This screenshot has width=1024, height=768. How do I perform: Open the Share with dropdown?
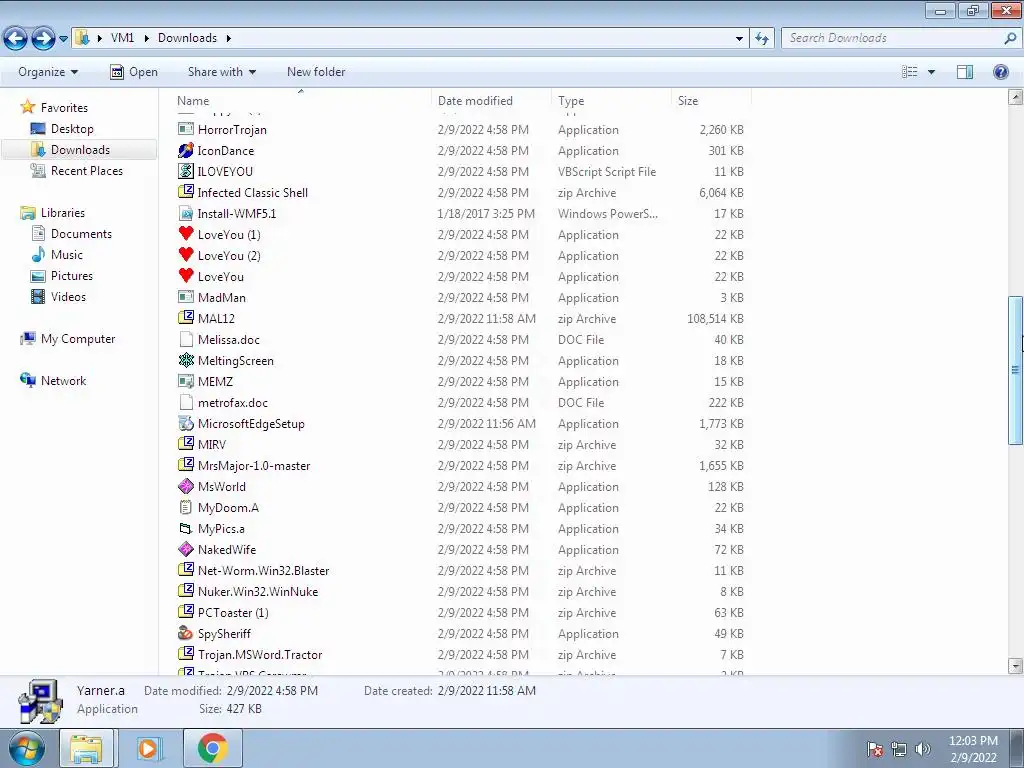click(x=221, y=72)
